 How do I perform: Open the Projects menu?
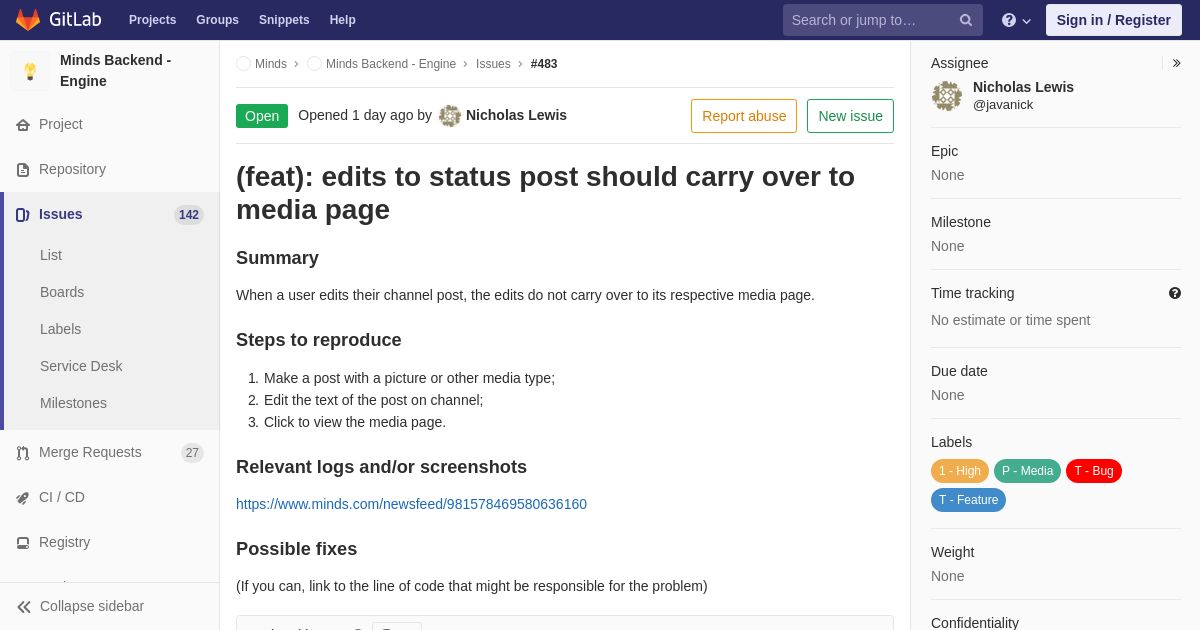pyautogui.click(x=152, y=20)
